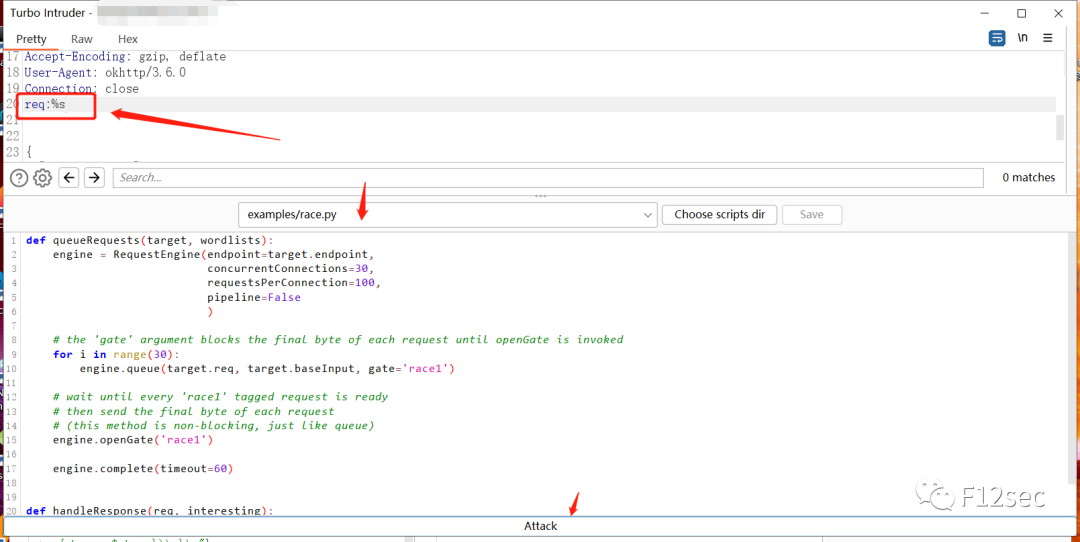This screenshot has height=542, width=1080.
Task: Open the request editor hamburger menu
Action: pos(1048,39)
